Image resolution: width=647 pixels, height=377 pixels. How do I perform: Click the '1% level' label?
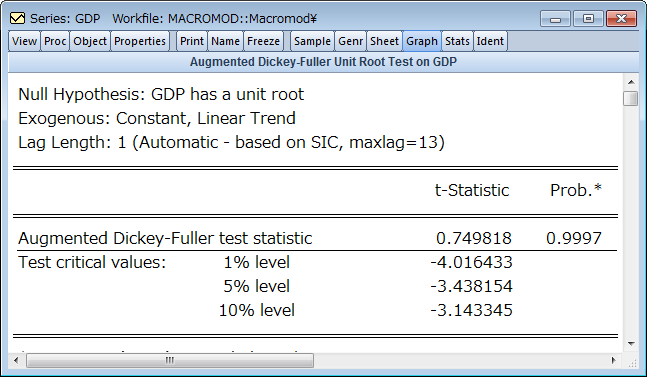257,262
